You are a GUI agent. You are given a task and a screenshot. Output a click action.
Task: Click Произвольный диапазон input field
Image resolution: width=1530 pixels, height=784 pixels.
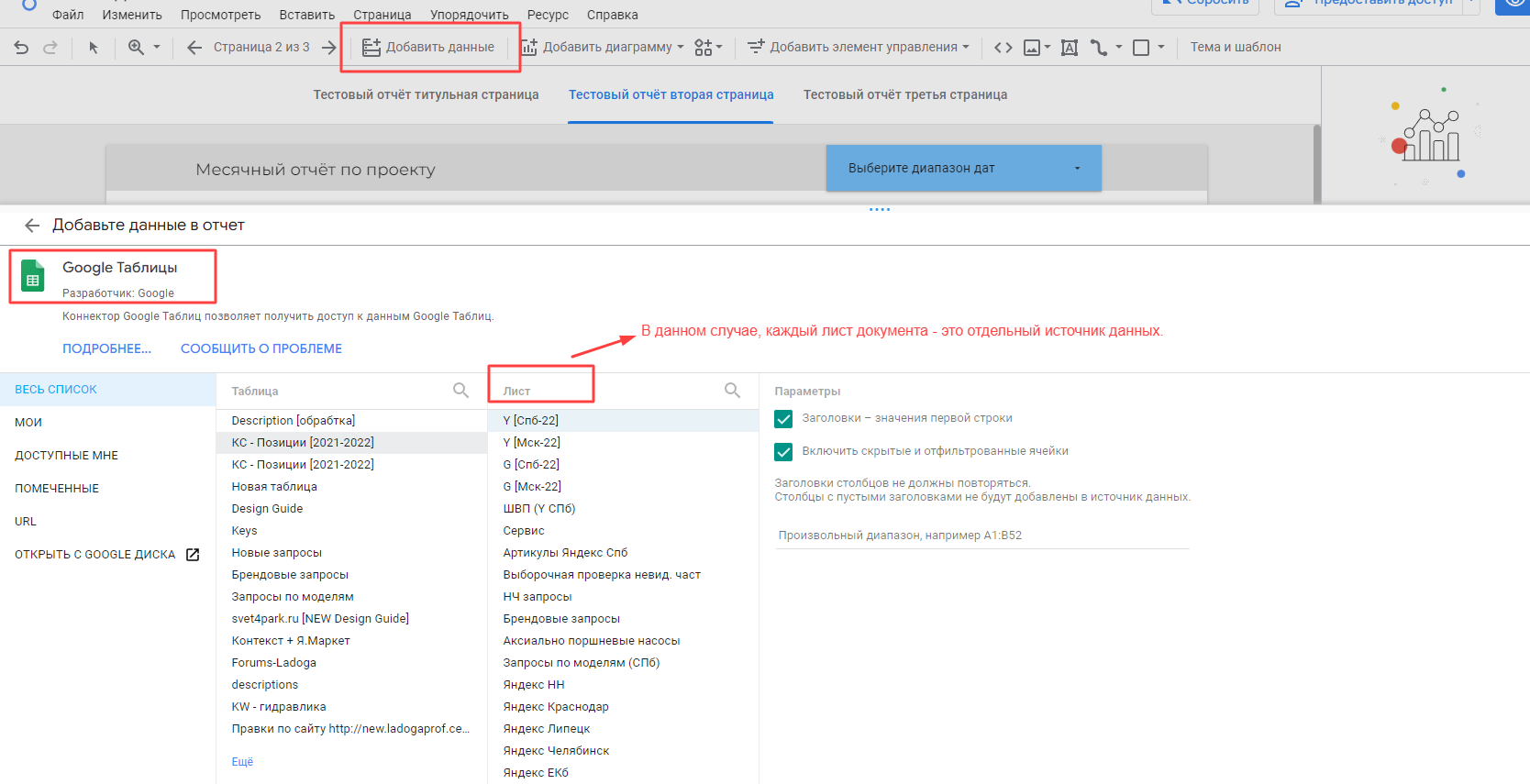(x=981, y=536)
